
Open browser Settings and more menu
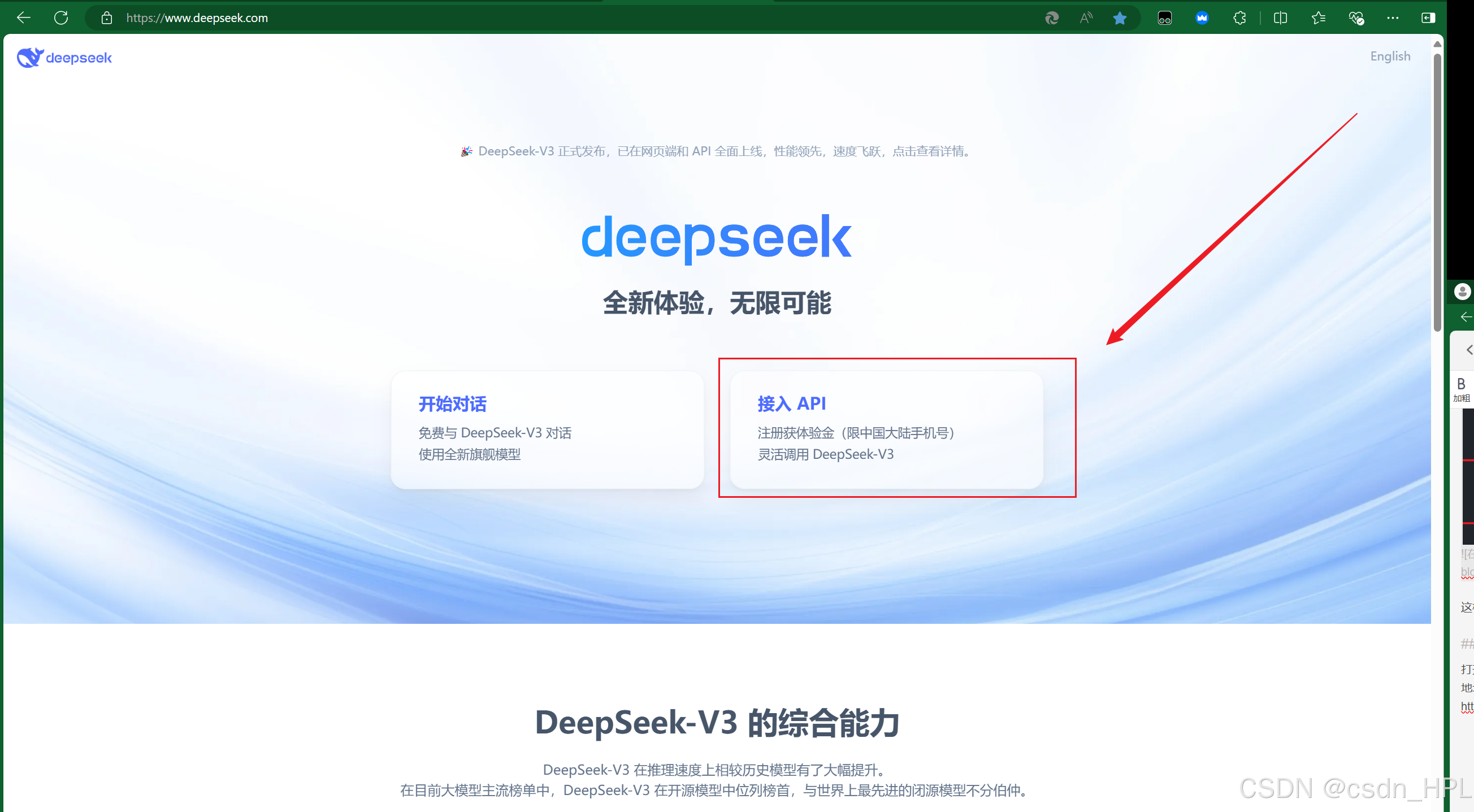point(1393,18)
